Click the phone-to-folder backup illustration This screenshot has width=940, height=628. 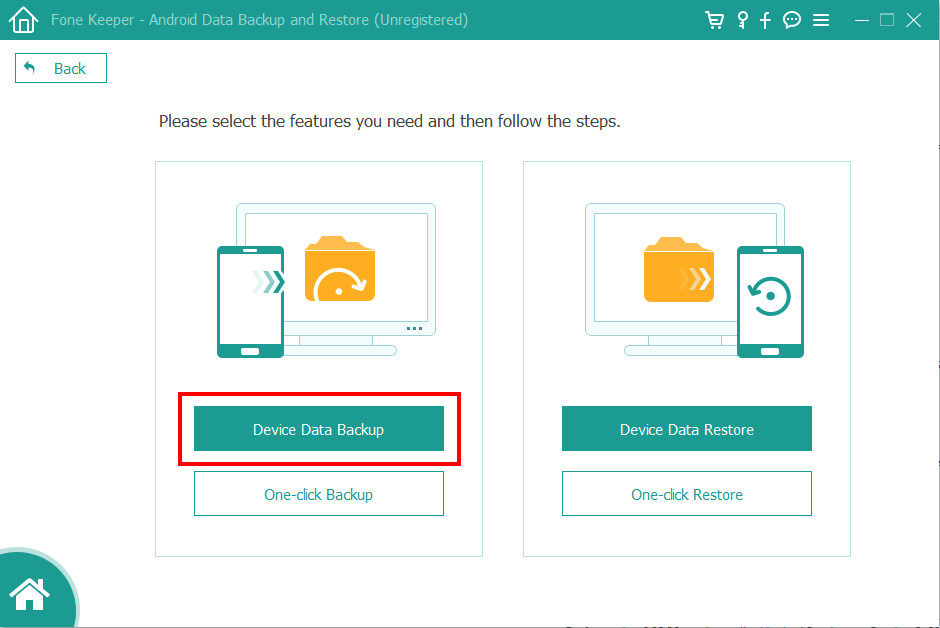pyautogui.click(x=327, y=280)
